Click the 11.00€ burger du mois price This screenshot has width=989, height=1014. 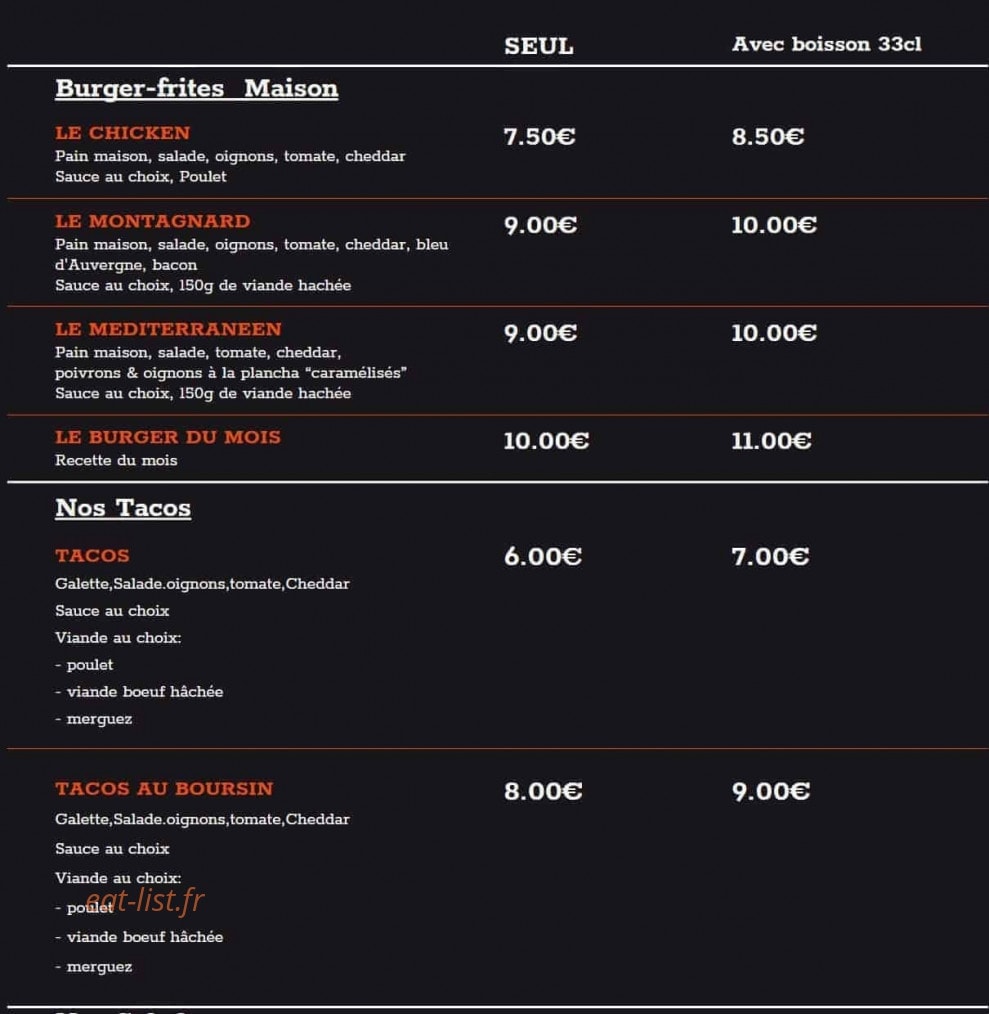[x=771, y=441]
